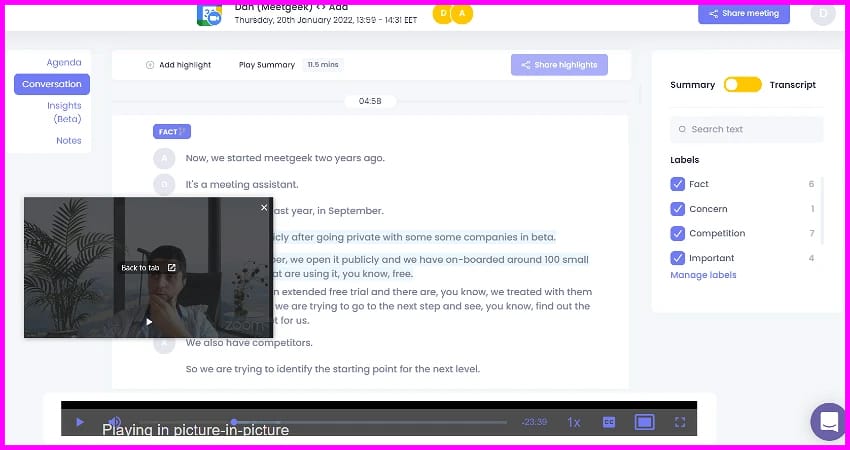Uncheck the Competition label checkbox
Screen dimensions: 850x450
tap(677, 233)
